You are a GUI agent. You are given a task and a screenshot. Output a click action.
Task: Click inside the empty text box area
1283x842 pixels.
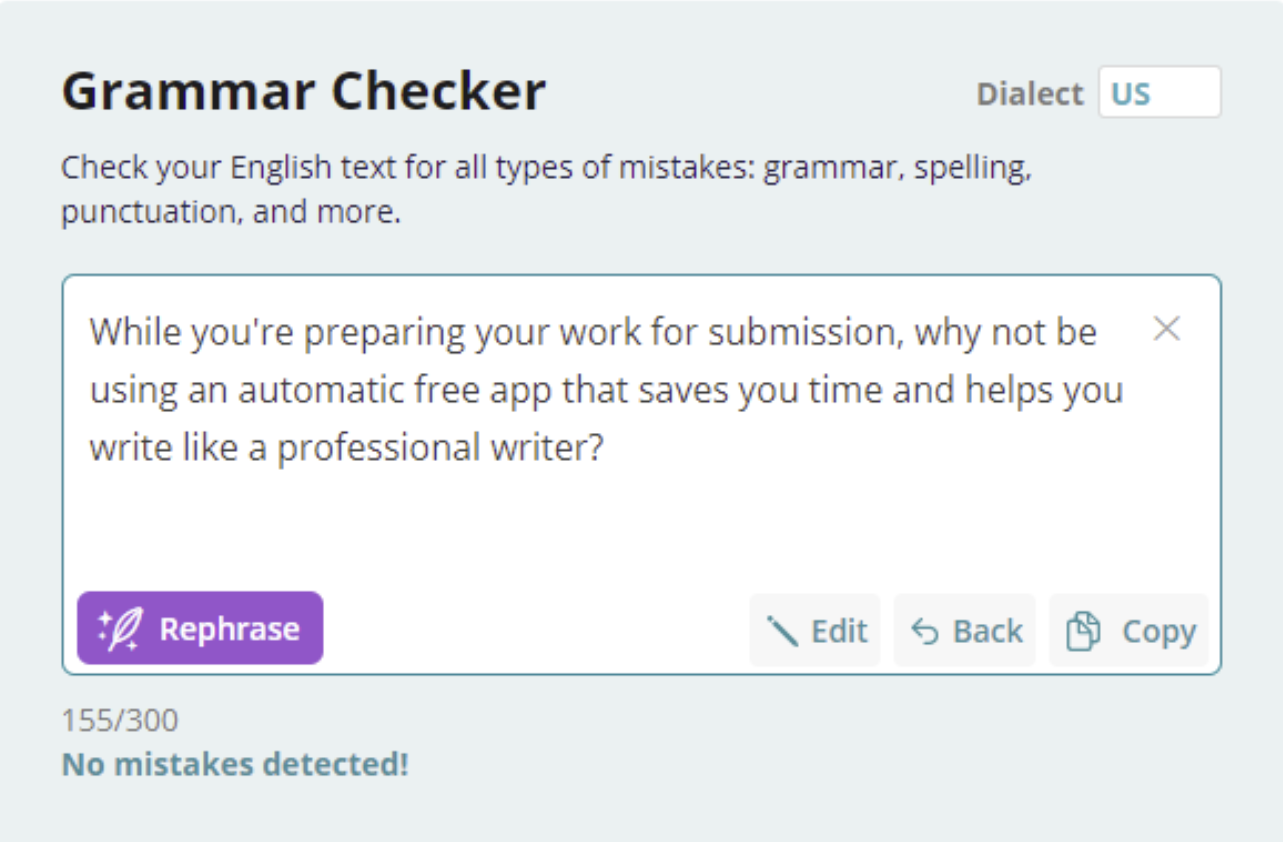coord(640,525)
